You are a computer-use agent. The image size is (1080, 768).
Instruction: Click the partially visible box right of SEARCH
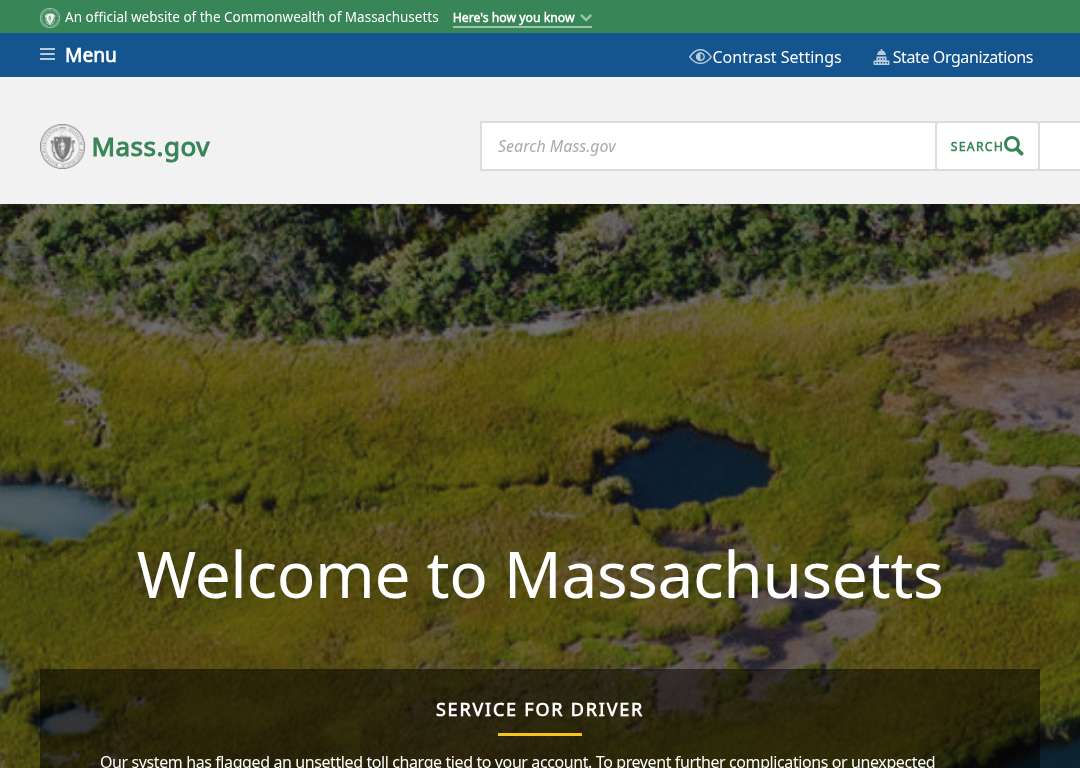pos(1059,146)
